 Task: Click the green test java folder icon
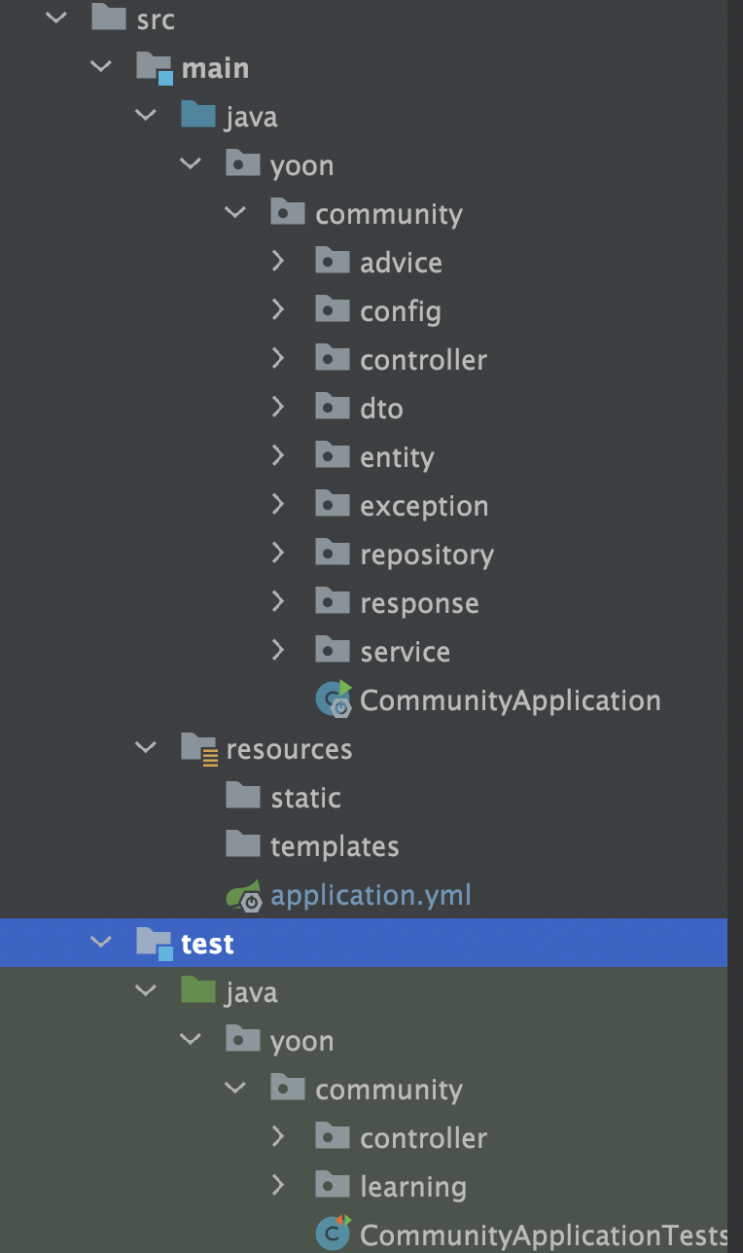click(198, 991)
